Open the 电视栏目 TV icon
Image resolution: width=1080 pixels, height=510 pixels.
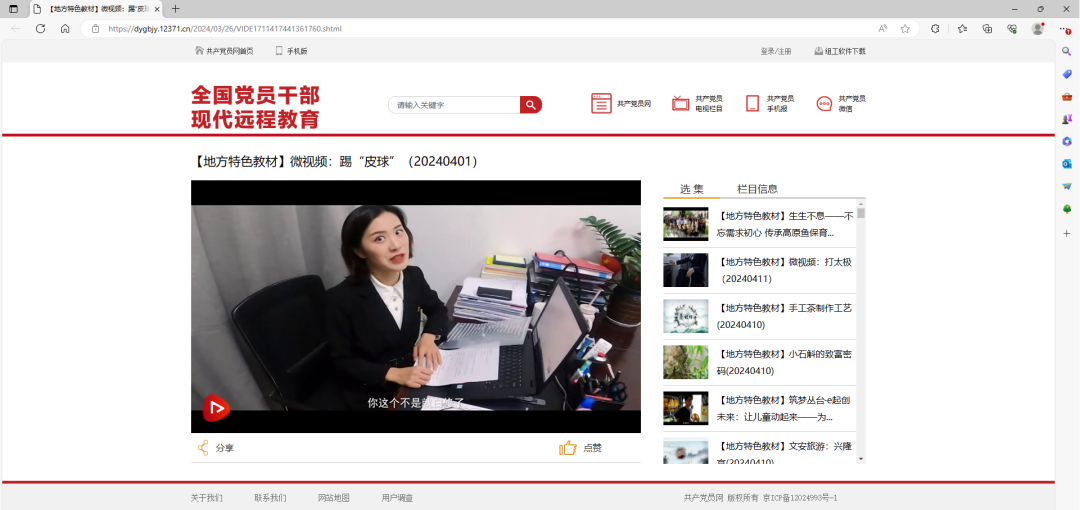[x=681, y=103]
